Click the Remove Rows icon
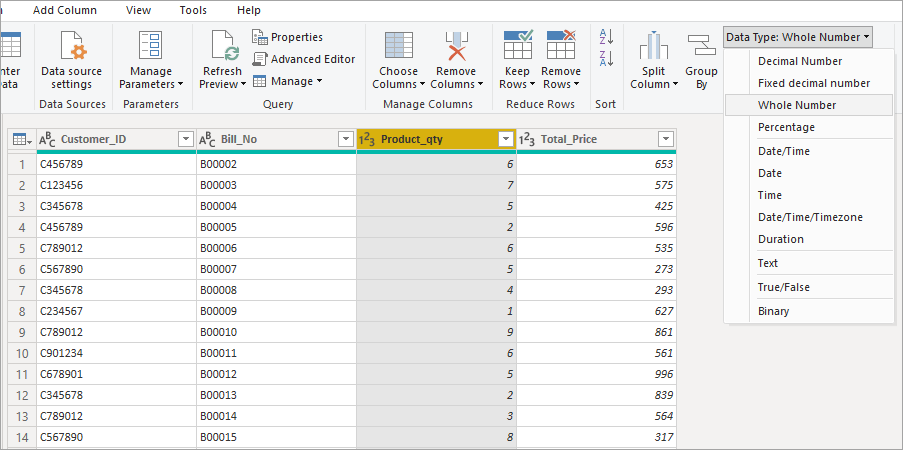 pyautogui.click(x=561, y=45)
